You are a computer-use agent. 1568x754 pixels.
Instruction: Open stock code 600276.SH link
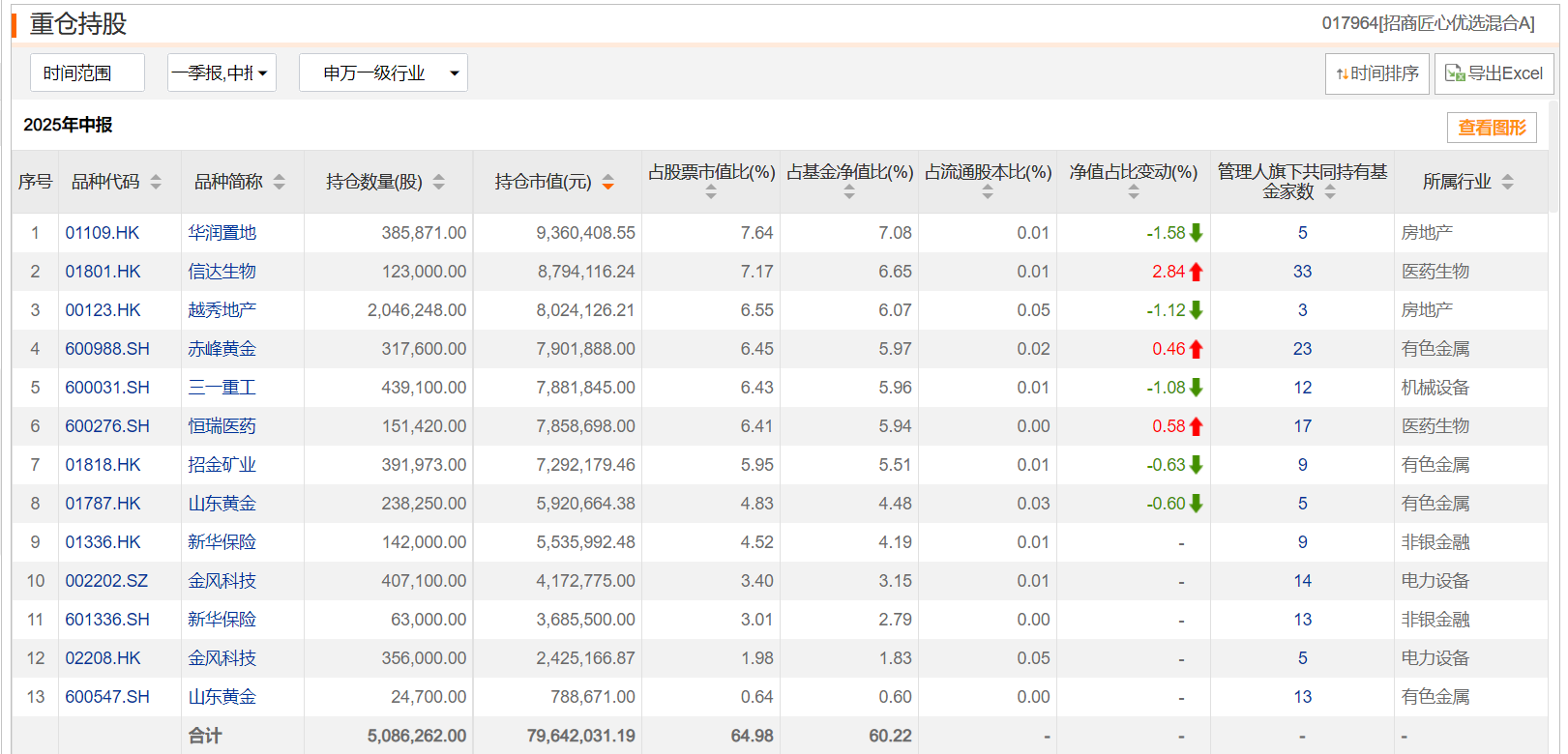click(107, 426)
